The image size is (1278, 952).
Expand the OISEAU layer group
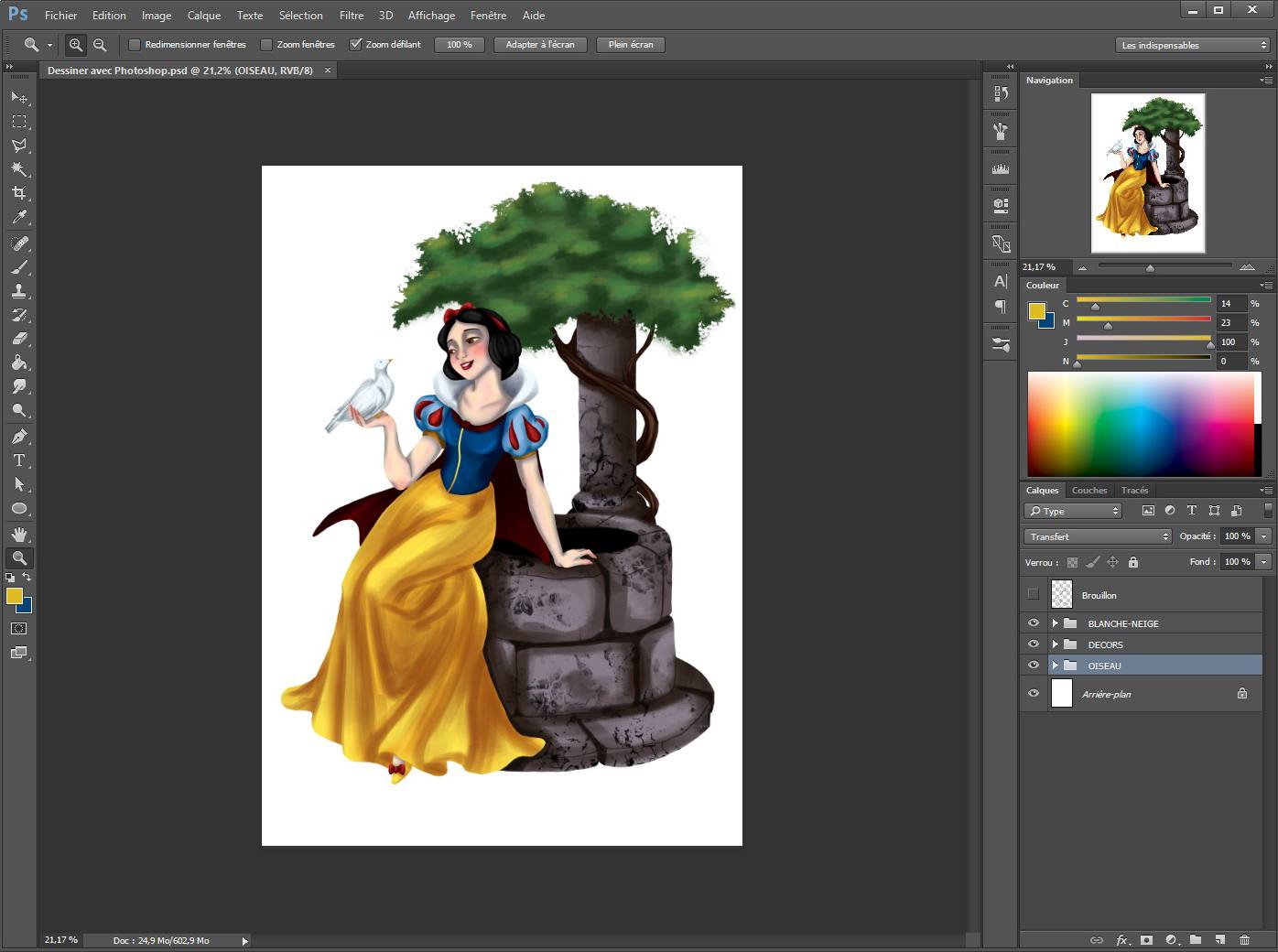pyautogui.click(x=1055, y=665)
